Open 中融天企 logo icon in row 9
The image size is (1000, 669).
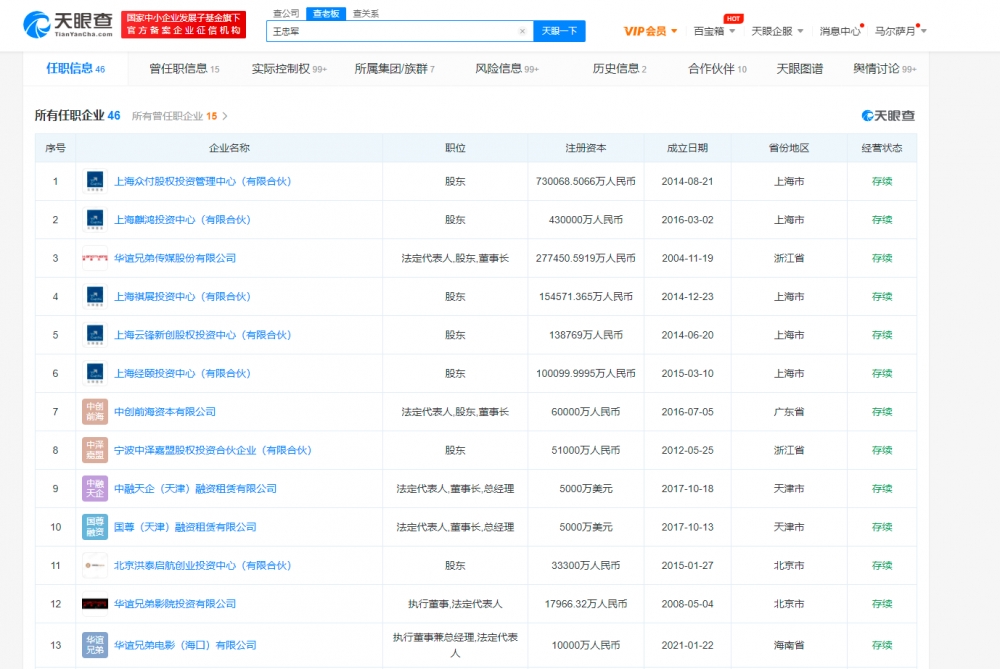[95, 488]
